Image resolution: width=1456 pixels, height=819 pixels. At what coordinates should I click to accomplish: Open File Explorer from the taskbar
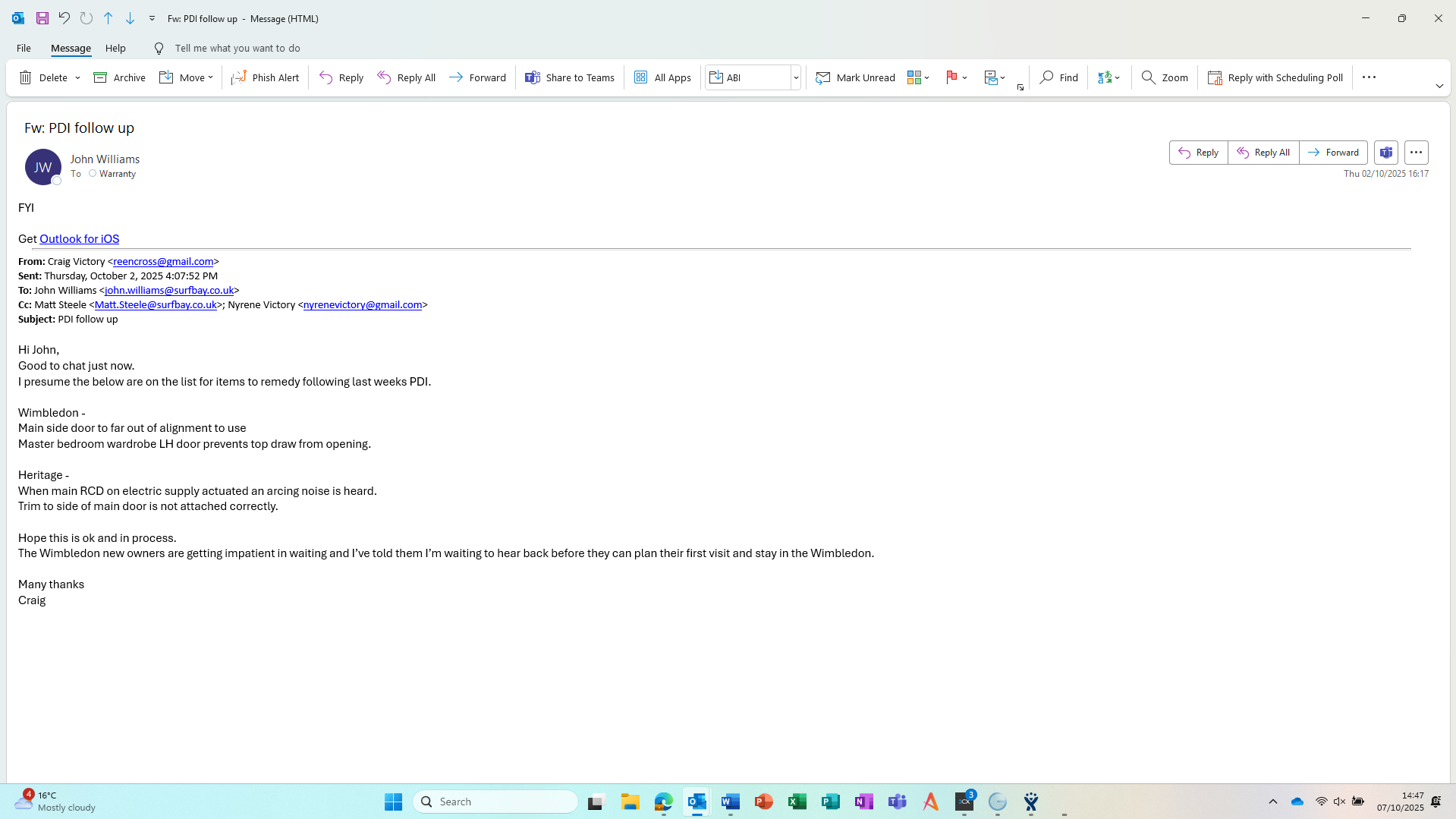click(x=631, y=802)
